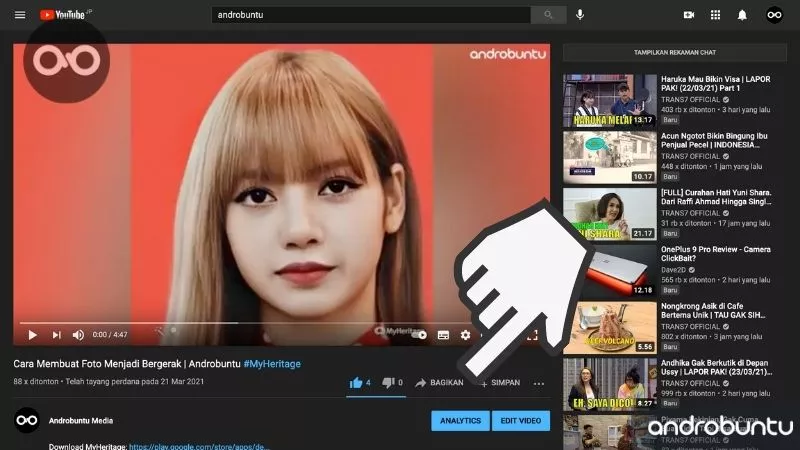Open the account avatar menu
Image resolution: width=800 pixels, height=450 pixels.
click(774, 15)
